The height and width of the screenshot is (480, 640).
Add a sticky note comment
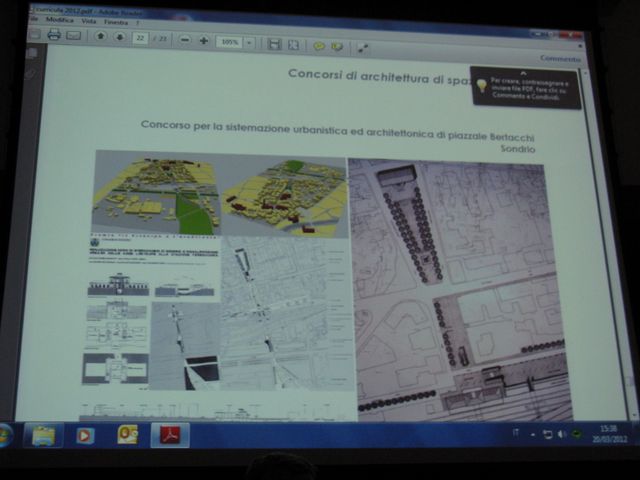tap(319, 46)
